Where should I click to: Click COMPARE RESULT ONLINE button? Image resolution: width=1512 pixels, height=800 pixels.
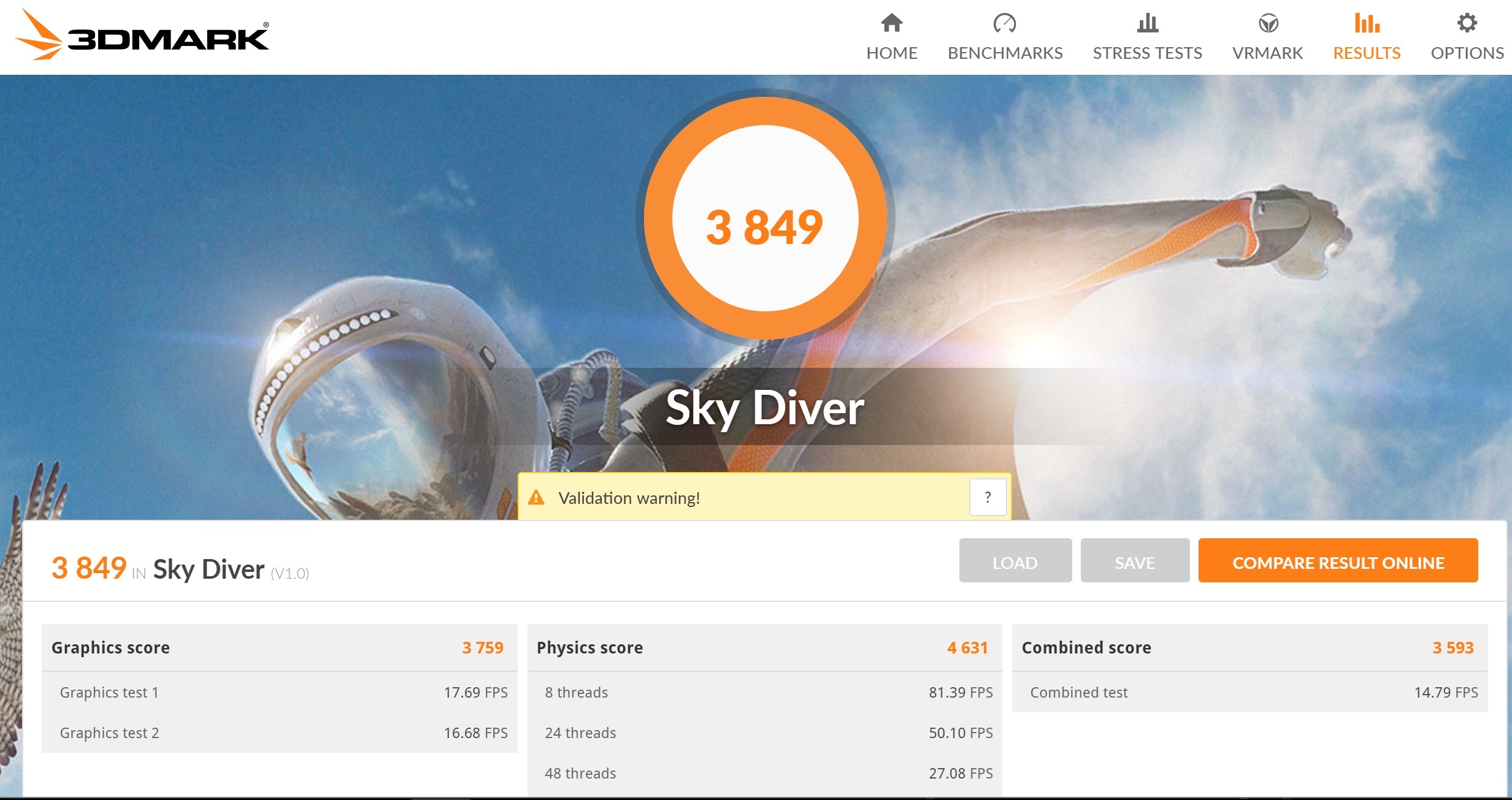pos(1338,560)
